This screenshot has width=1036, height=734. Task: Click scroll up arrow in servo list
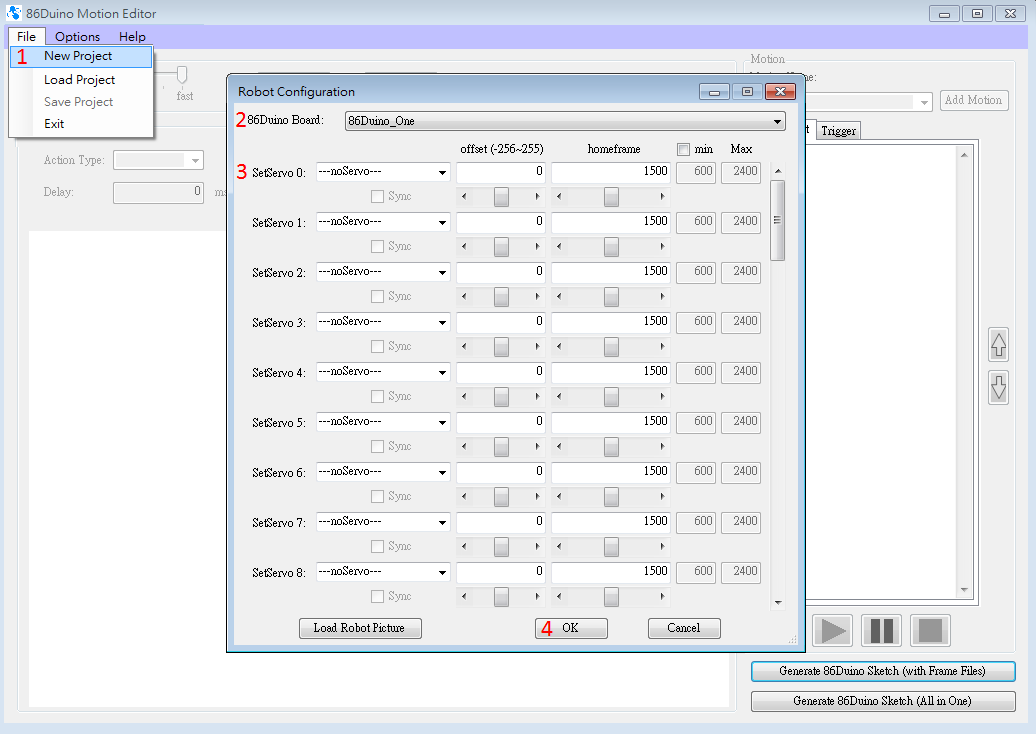778,171
